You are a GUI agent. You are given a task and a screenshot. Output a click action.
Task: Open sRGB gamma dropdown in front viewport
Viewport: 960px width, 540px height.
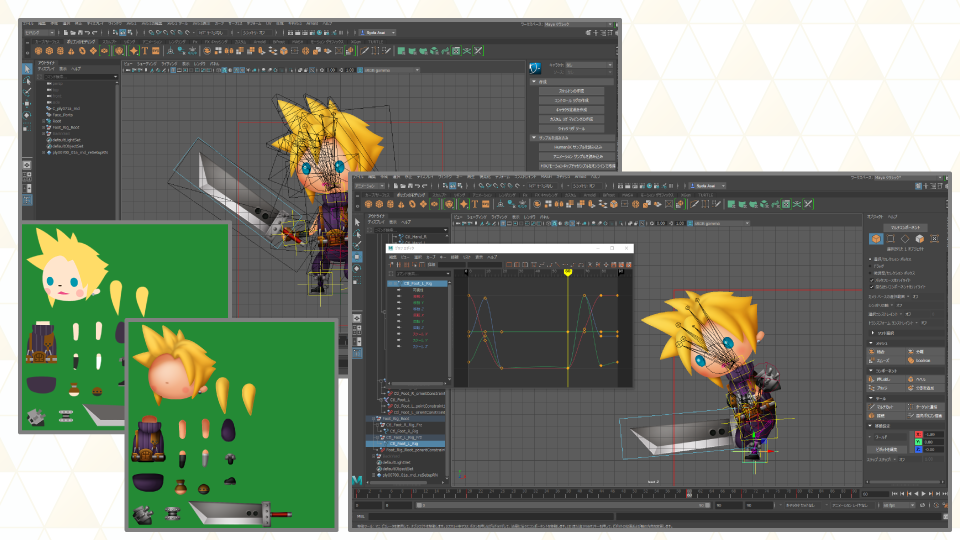click(721, 223)
